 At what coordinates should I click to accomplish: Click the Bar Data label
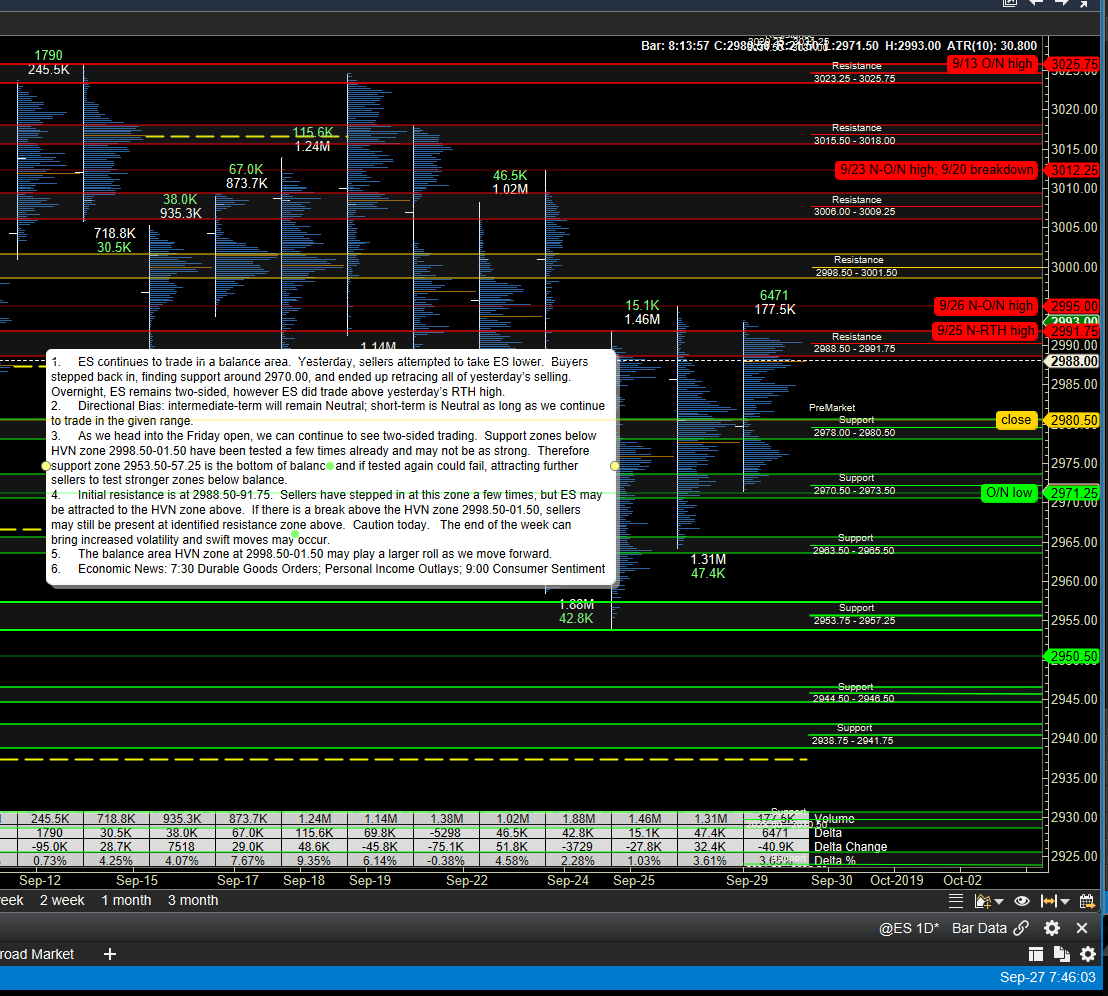pos(979,928)
